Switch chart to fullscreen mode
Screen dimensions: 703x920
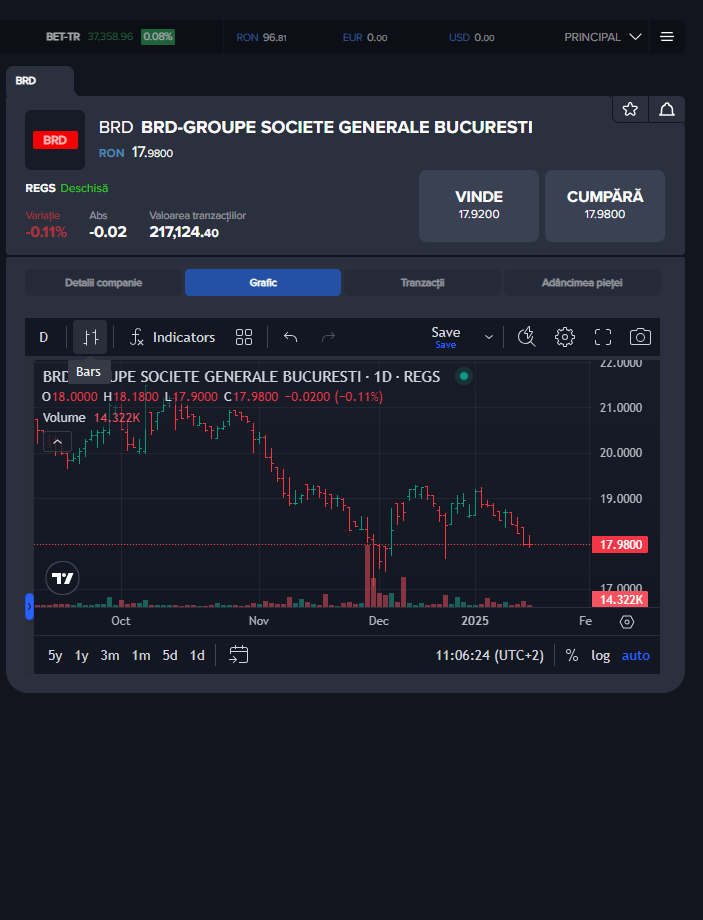[x=603, y=337]
